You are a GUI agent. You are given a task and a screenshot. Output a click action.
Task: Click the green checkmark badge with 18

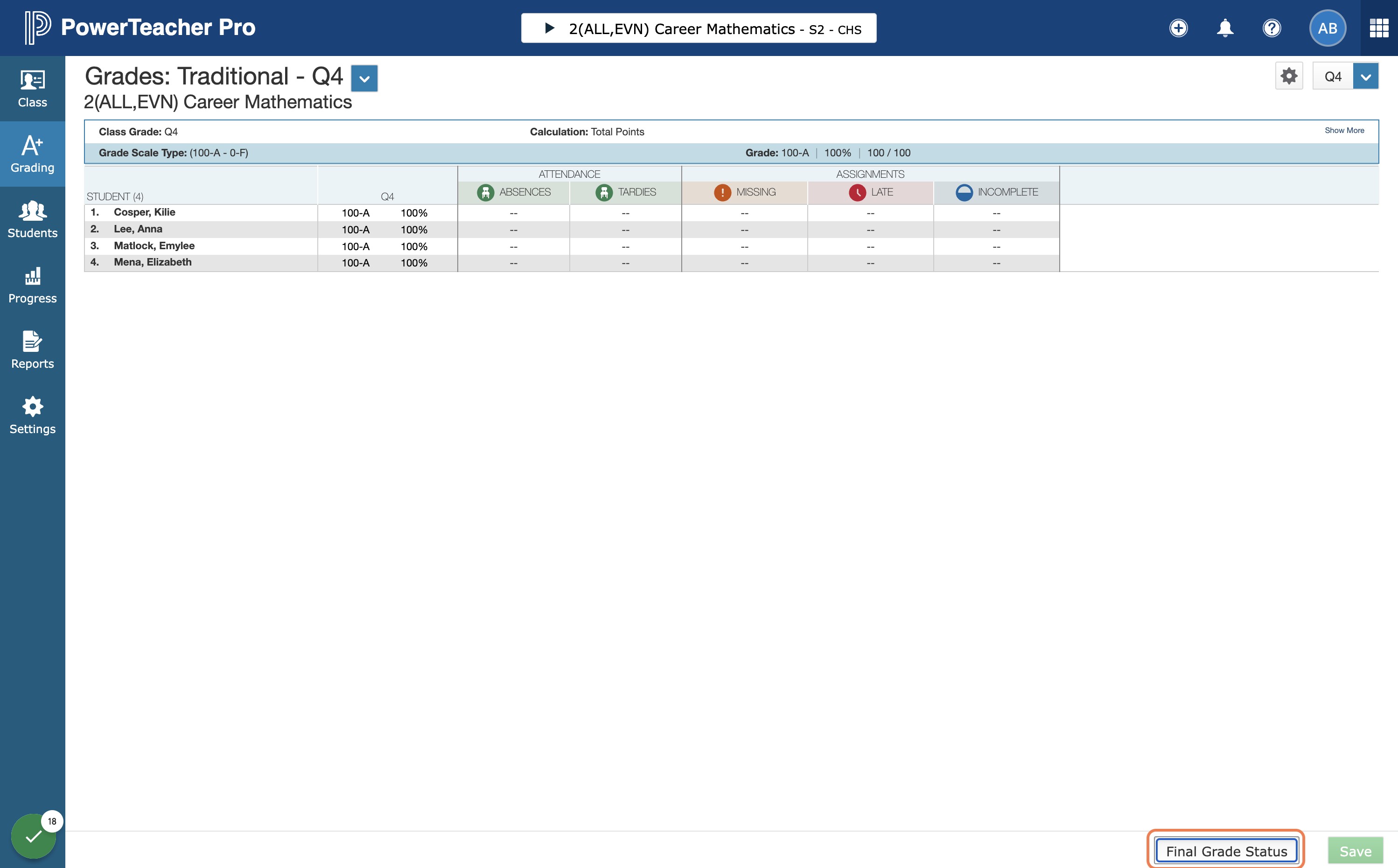click(x=34, y=836)
